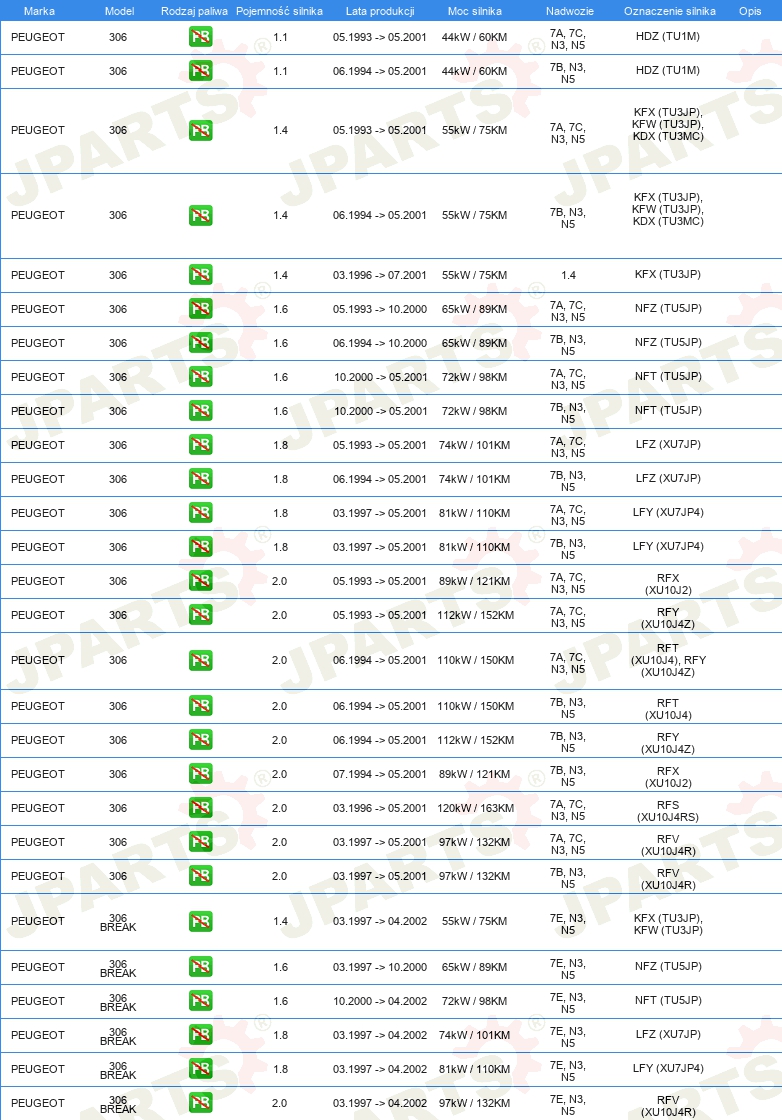The width and height of the screenshot is (782, 1120).
Task: Click fuel icon in 74kW row dated 06.1994
Action: click(201, 479)
